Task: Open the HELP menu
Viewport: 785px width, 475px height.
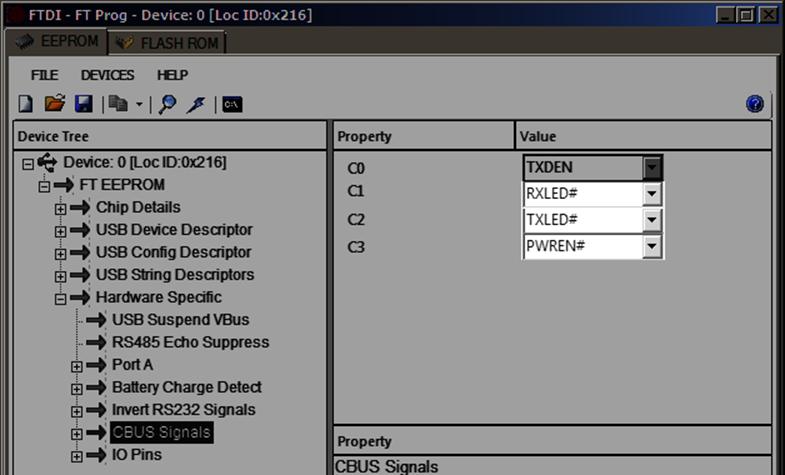Action: pyautogui.click(x=172, y=75)
